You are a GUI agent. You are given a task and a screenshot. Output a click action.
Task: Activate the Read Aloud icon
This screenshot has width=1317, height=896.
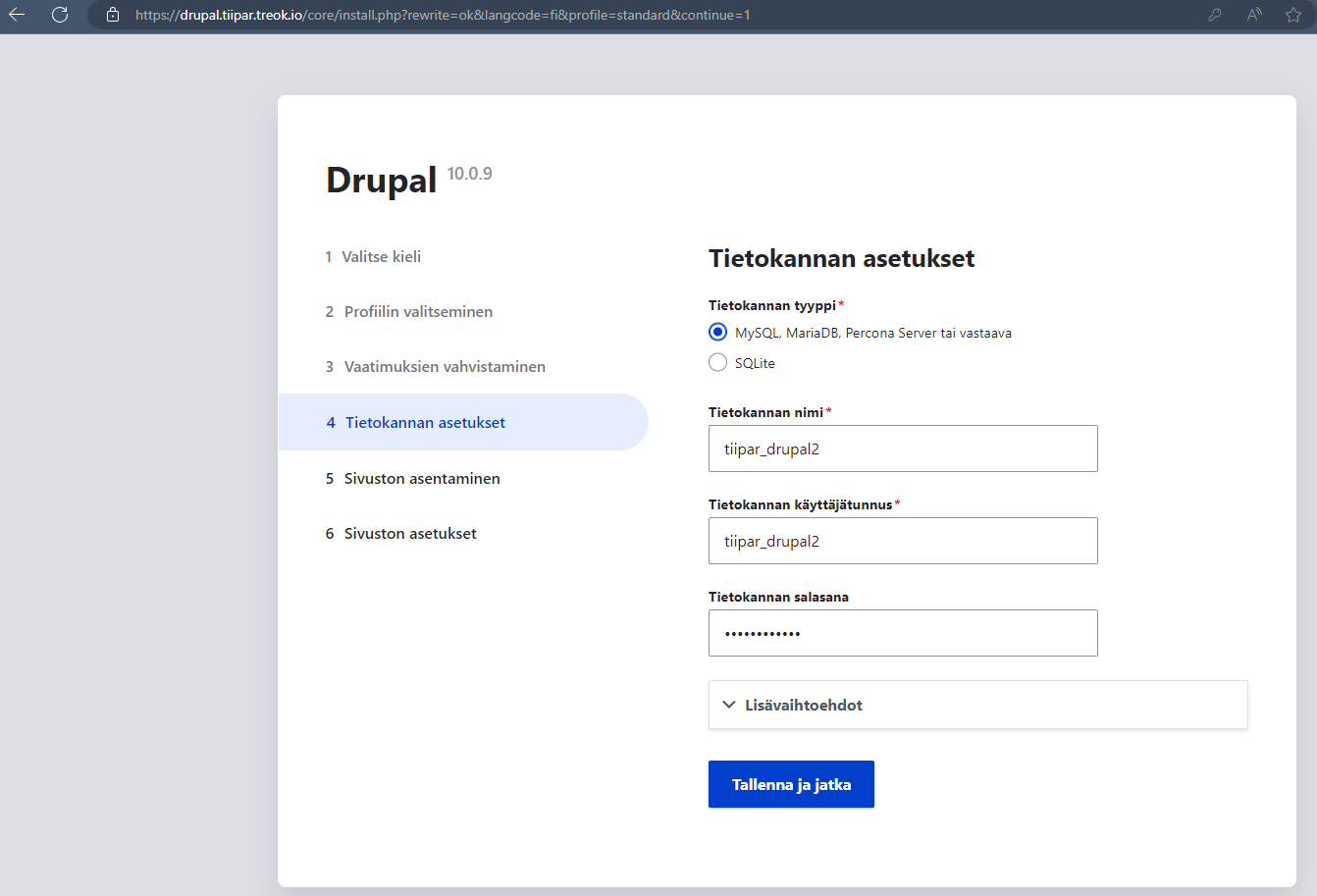point(1254,15)
